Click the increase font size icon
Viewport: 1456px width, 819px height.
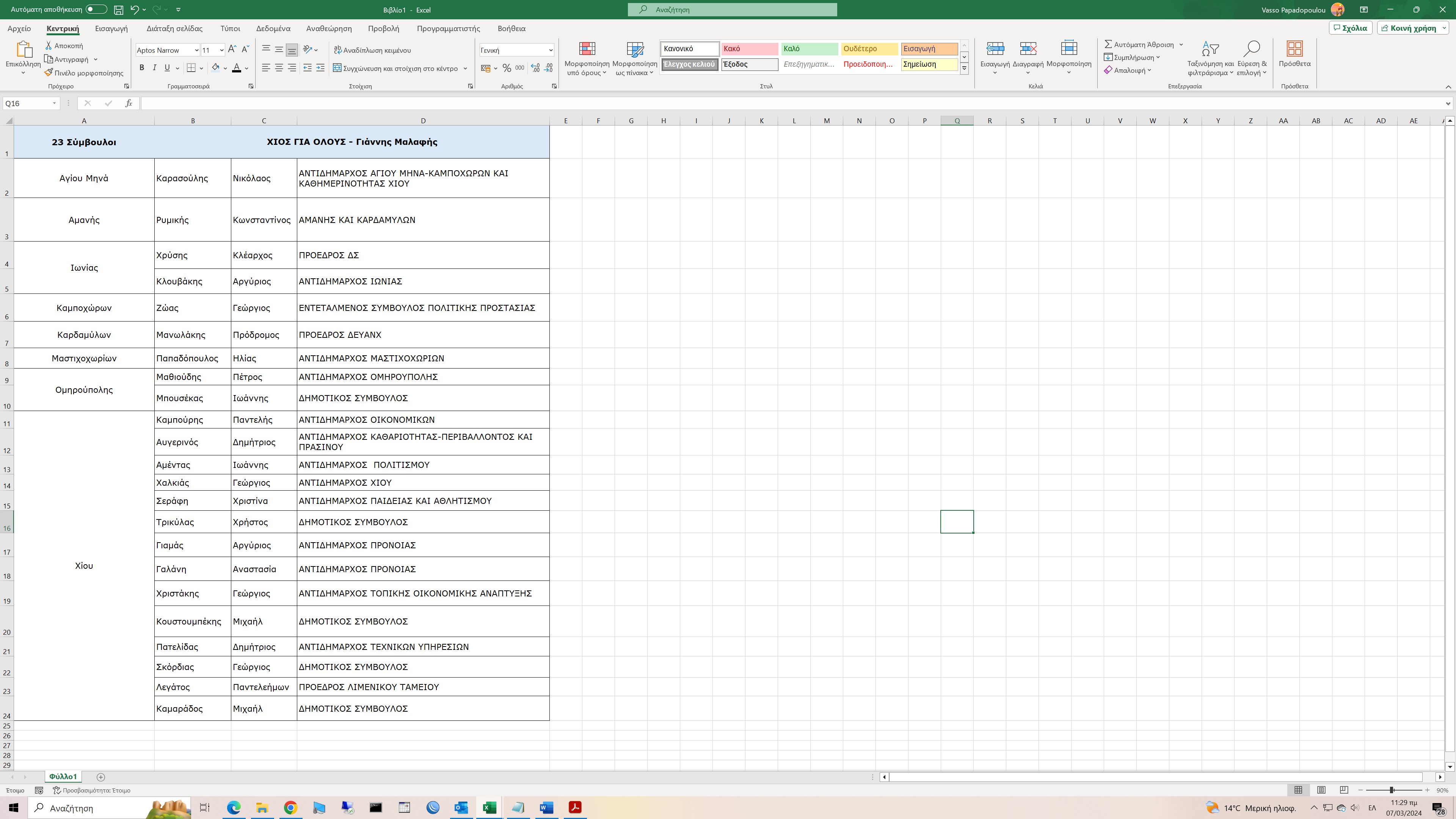232,50
